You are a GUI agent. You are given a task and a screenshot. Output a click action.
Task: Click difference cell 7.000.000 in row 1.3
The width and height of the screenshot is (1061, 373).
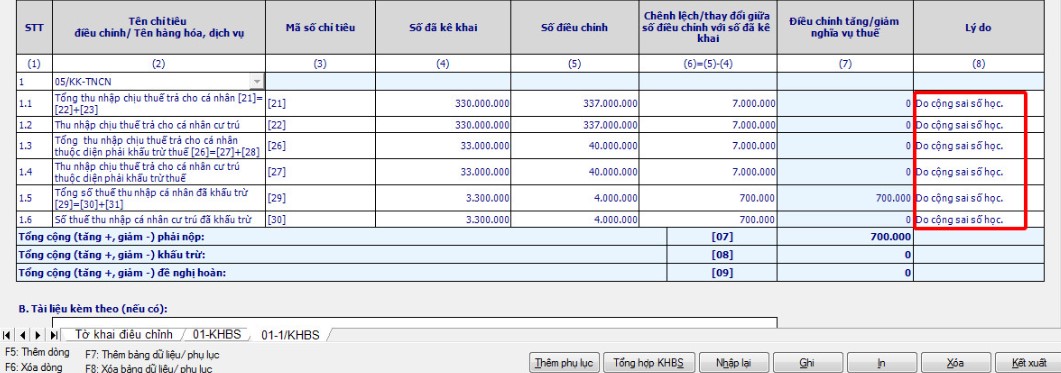click(708, 146)
